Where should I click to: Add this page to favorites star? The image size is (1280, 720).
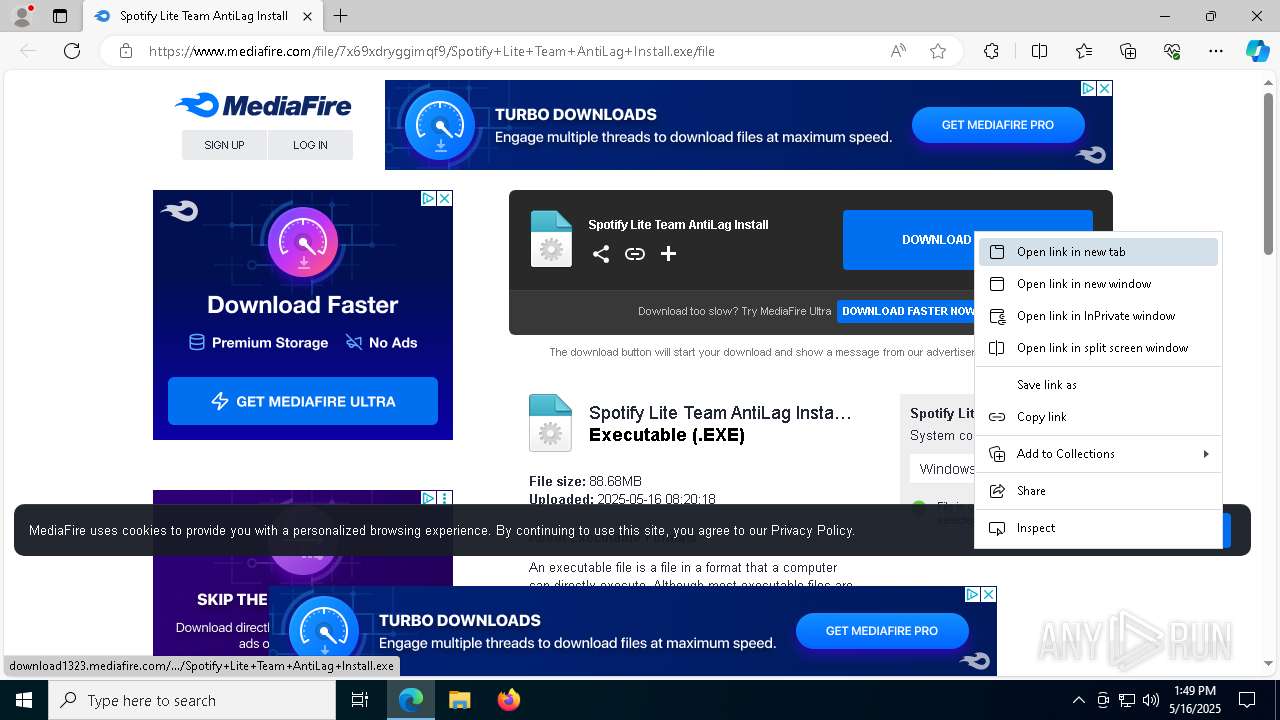938,51
